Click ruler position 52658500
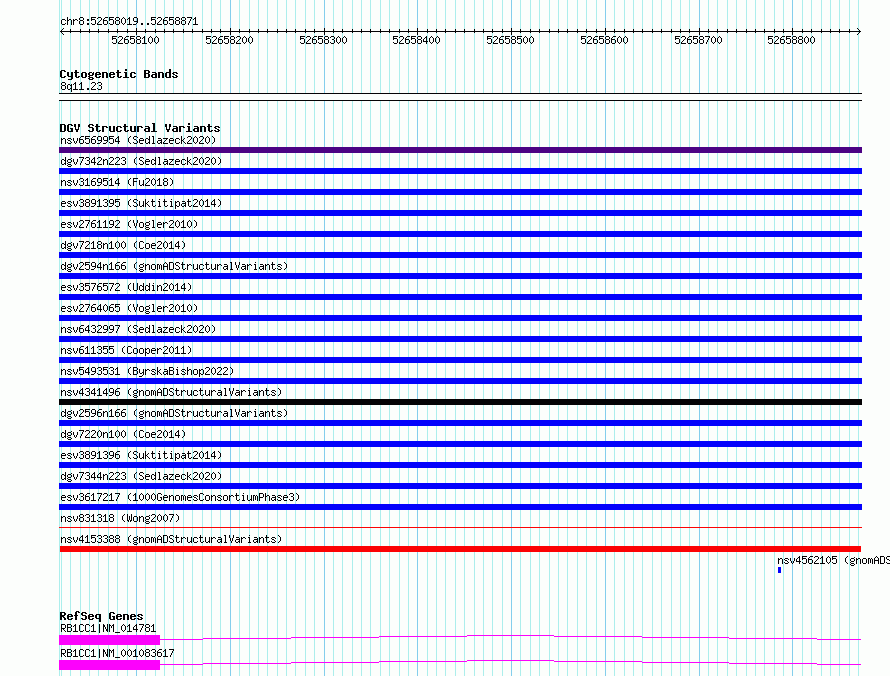 [x=510, y=40]
